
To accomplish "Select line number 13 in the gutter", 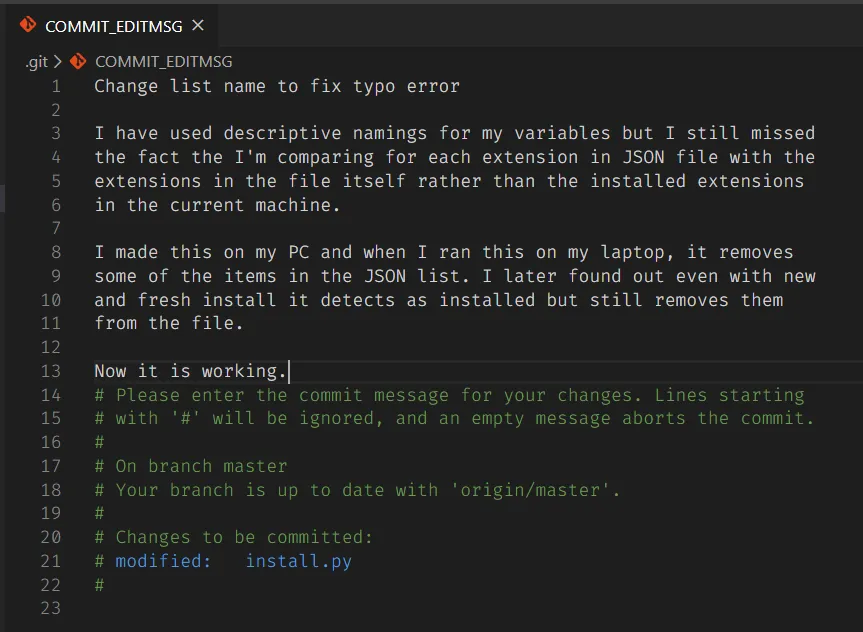I will pyautogui.click(x=52, y=370).
